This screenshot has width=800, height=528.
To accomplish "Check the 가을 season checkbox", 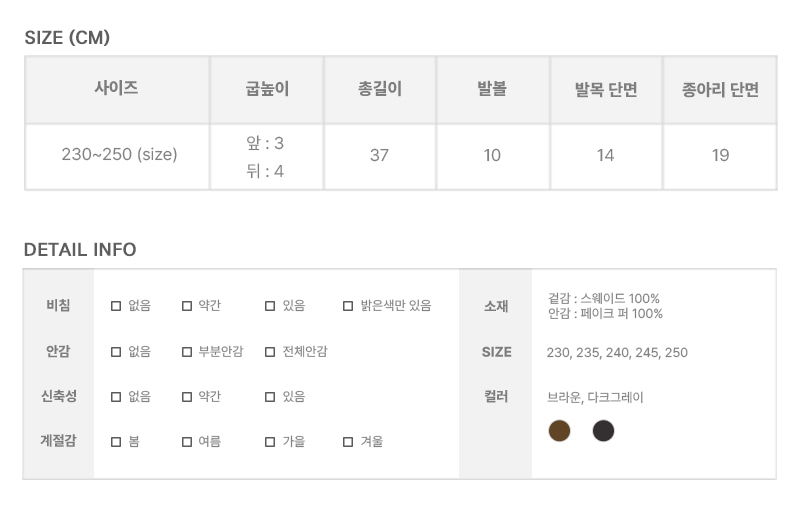I will 270,442.
